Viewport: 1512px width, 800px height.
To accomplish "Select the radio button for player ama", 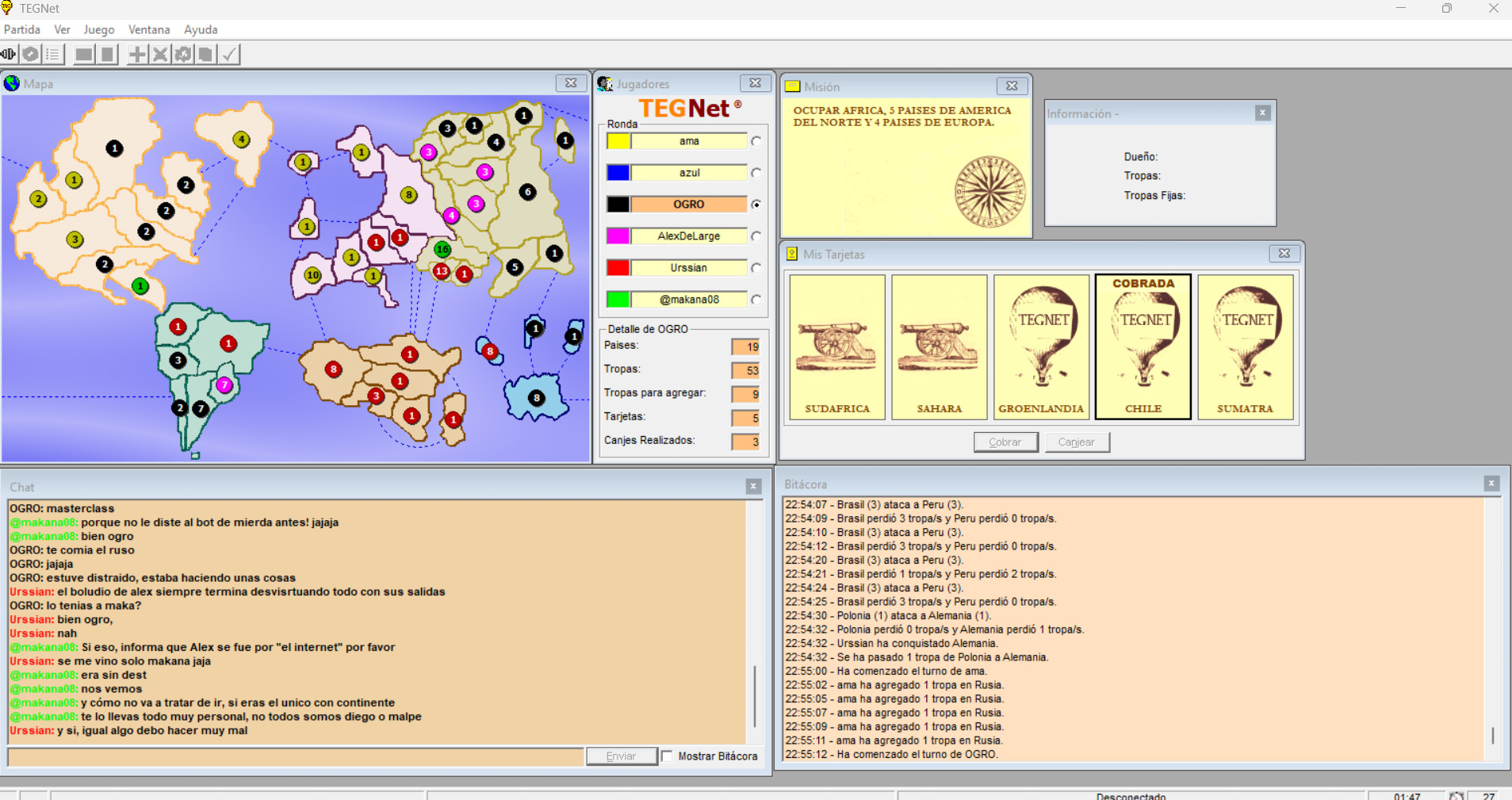I will coord(756,141).
